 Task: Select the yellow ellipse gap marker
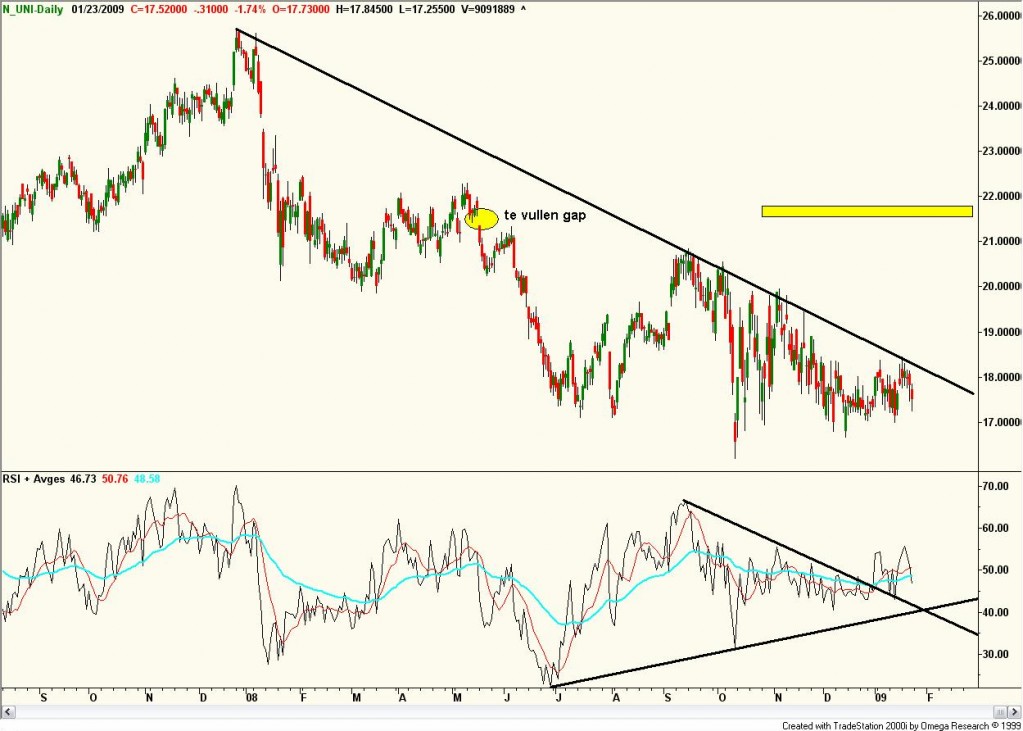click(x=480, y=217)
